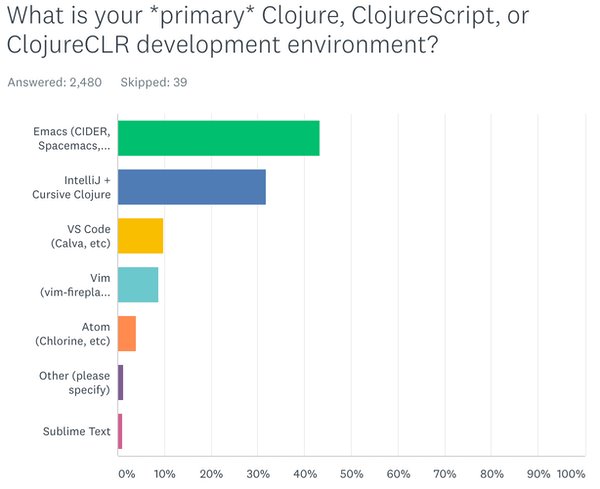The height and width of the screenshot is (489, 600).
Task: Click the 100% axis tick label
Action: tap(571, 473)
